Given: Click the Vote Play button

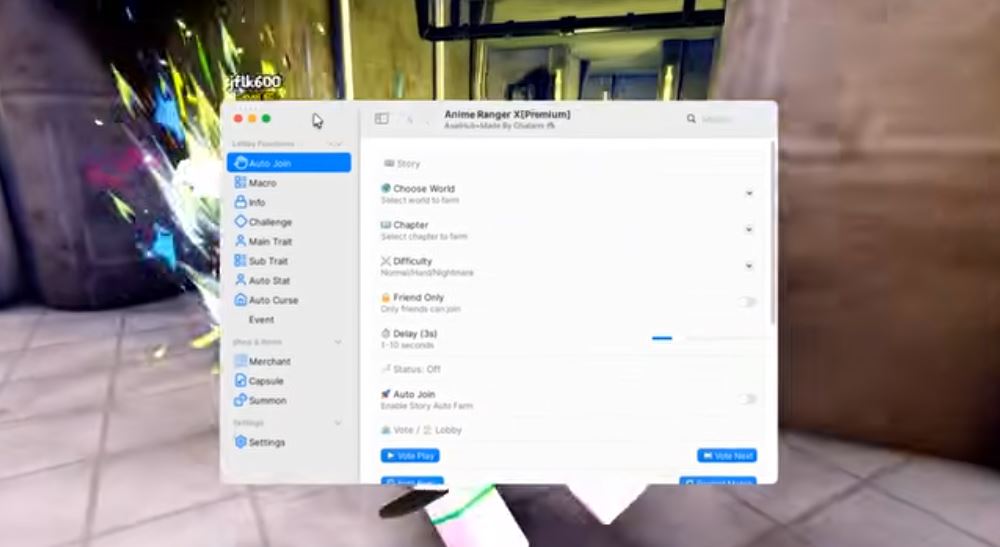Looking at the screenshot, I should 410,456.
